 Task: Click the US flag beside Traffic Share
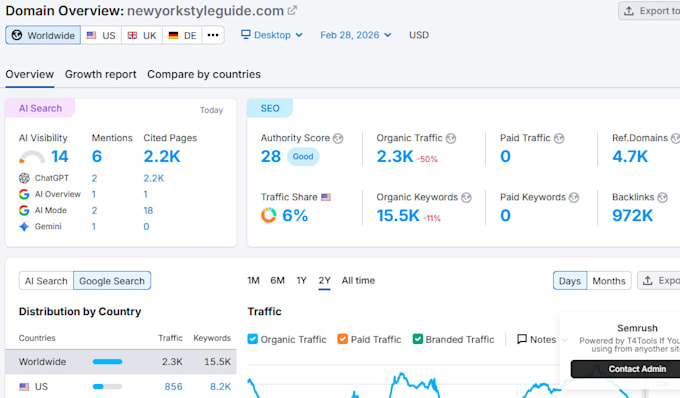pyautogui.click(x=326, y=197)
